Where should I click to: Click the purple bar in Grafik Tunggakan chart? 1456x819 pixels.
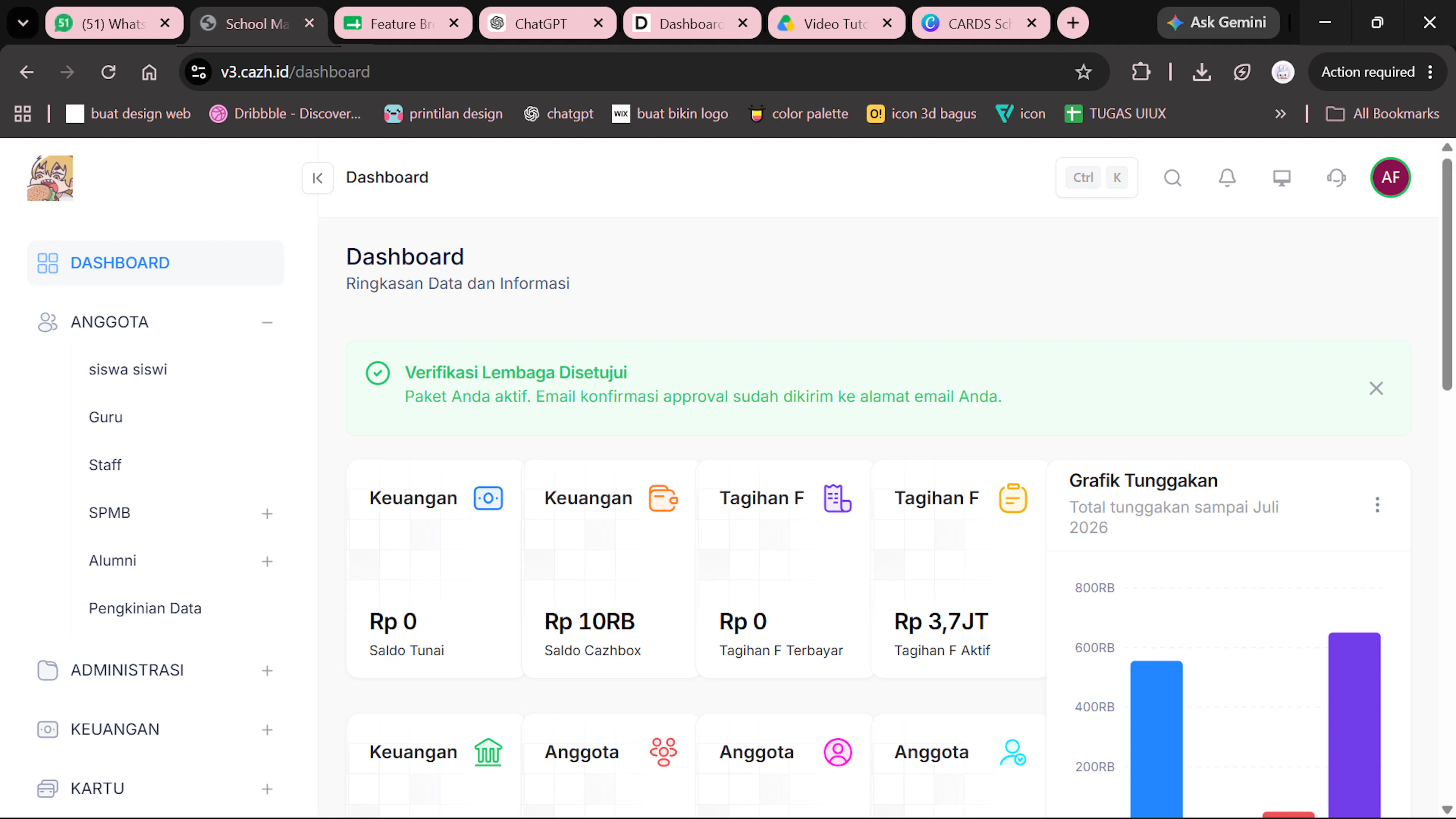pyautogui.click(x=1354, y=725)
